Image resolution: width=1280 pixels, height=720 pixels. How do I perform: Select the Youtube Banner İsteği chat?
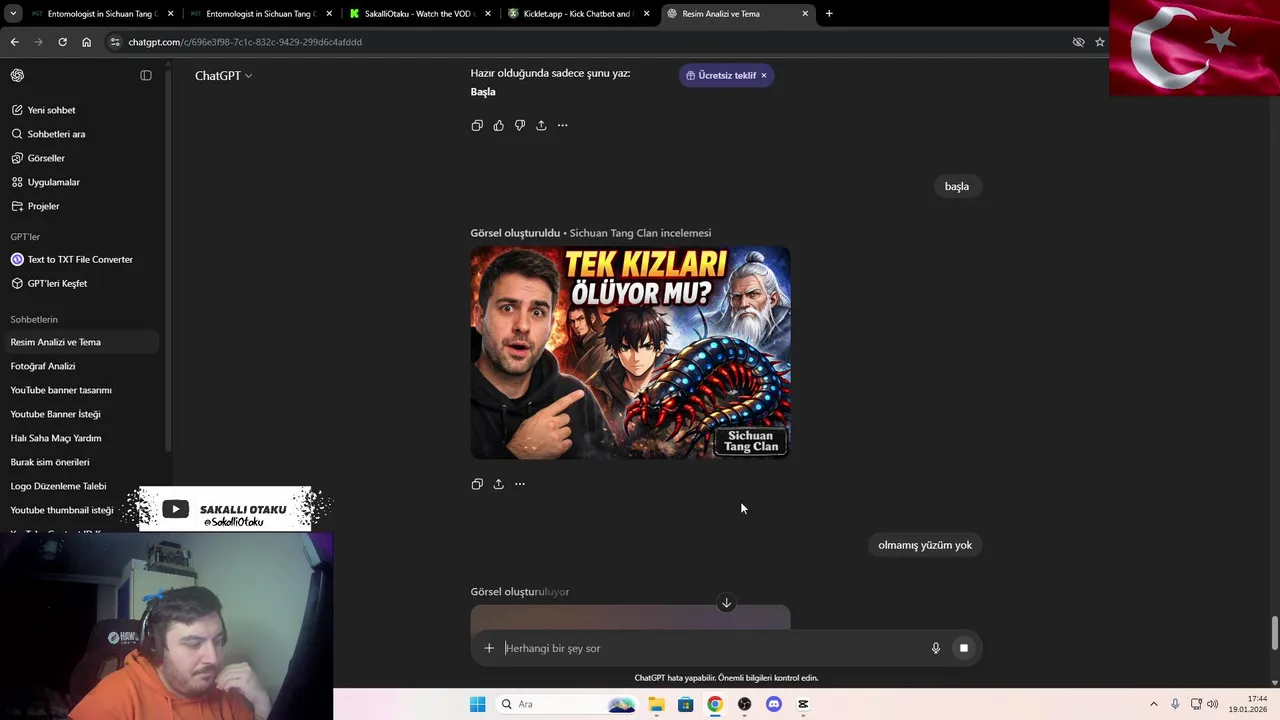(x=80, y=414)
